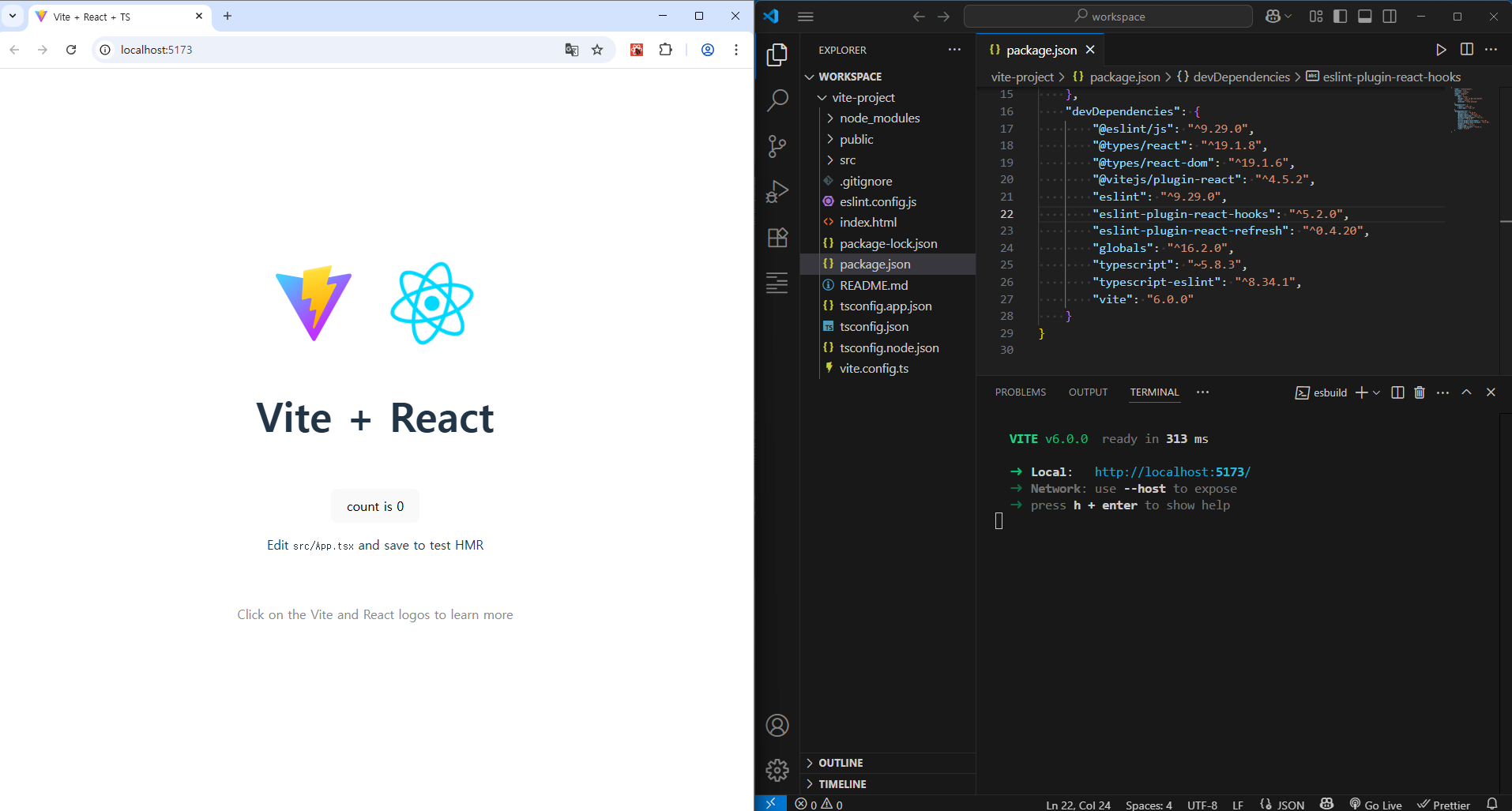Screen dimensions: 1512x811
Task: Show more panel tabs ellipsis
Action: (x=1202, y=392)
